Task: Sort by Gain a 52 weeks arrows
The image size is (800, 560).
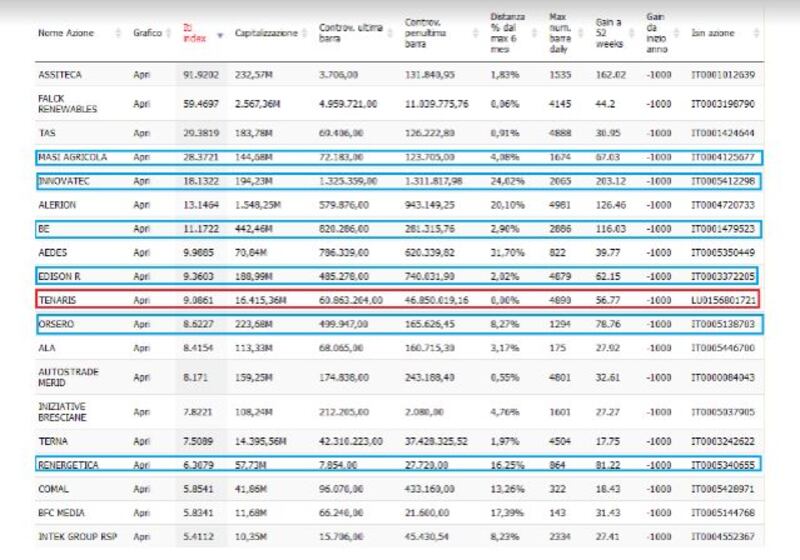Action: [632, 33]
